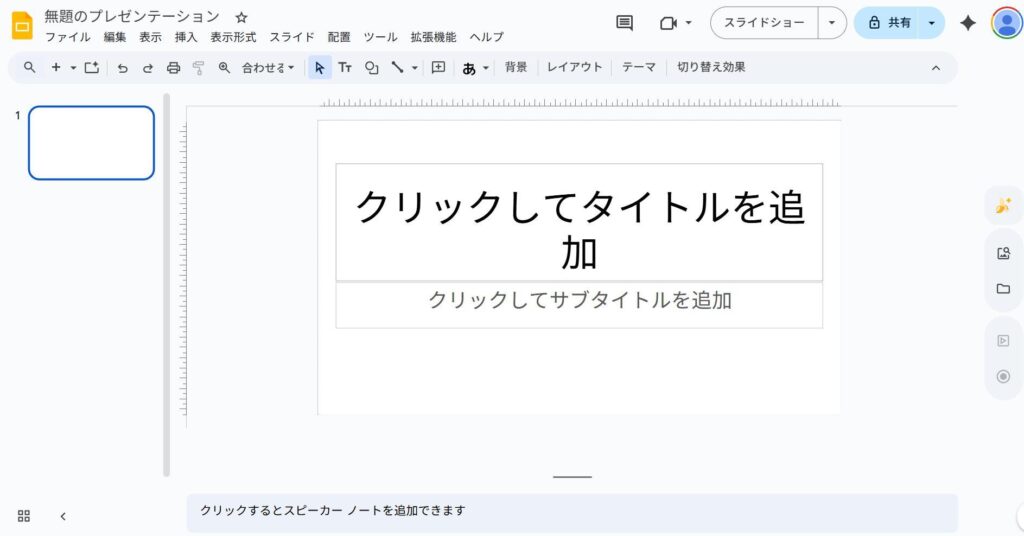Rename the 無題のプレゼンテーション title
Screen dimensions: 1024x536
pyautogui.click(x=132, y=16)
